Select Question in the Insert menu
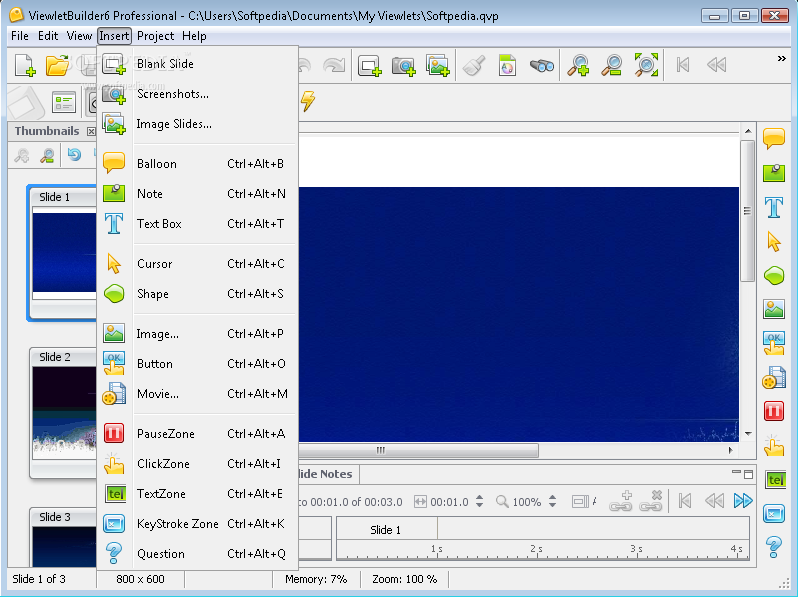This screenshot has height=597, width=798. [x=197, y=554]
